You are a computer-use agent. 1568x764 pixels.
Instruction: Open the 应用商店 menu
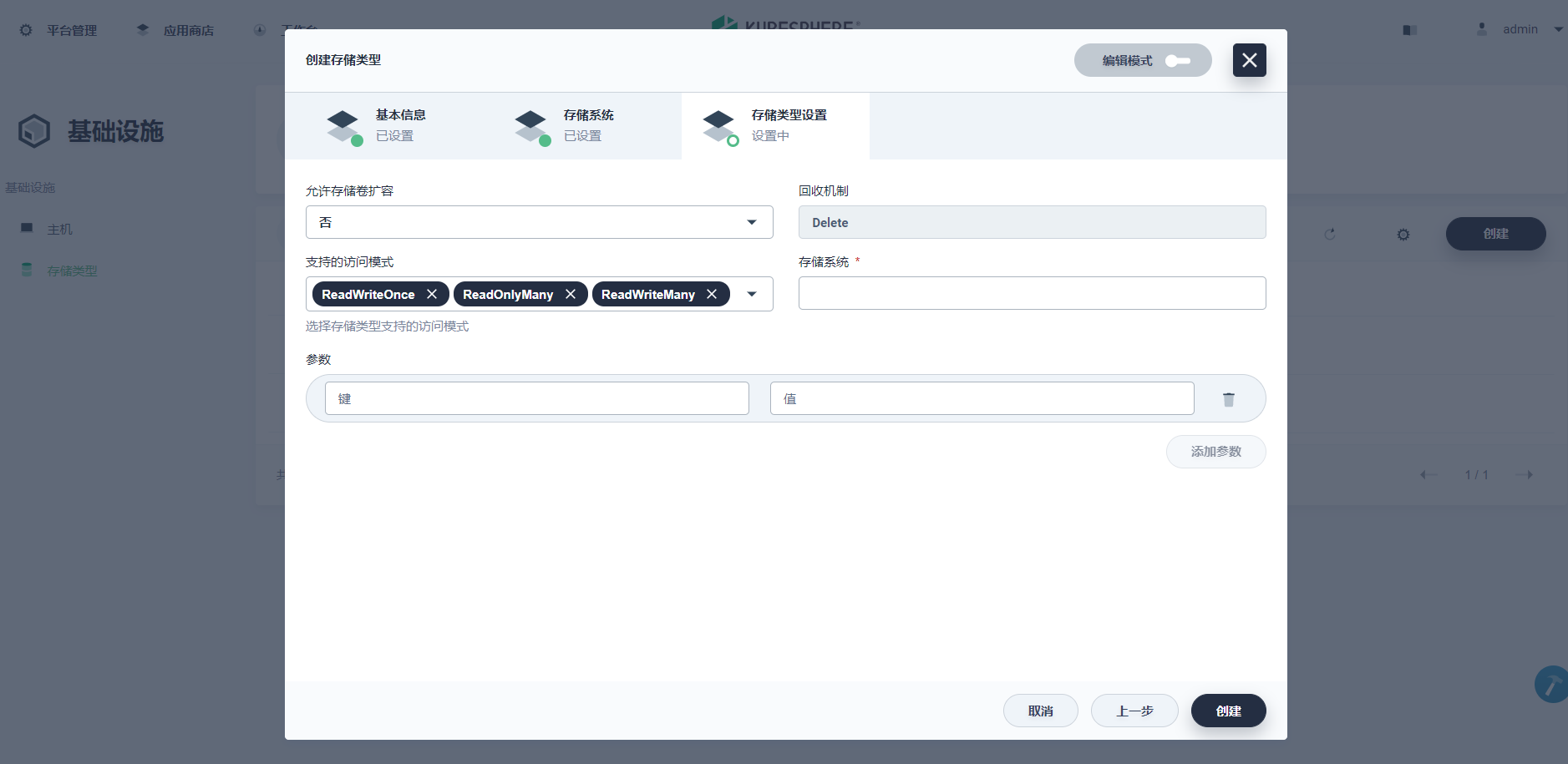click(175, 30)
